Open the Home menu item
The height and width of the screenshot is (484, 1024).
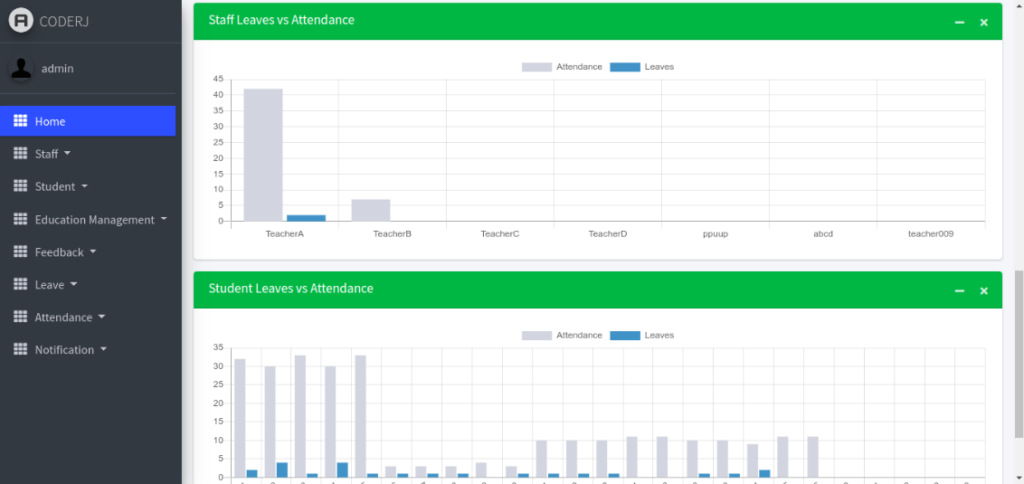pos(88,121)
